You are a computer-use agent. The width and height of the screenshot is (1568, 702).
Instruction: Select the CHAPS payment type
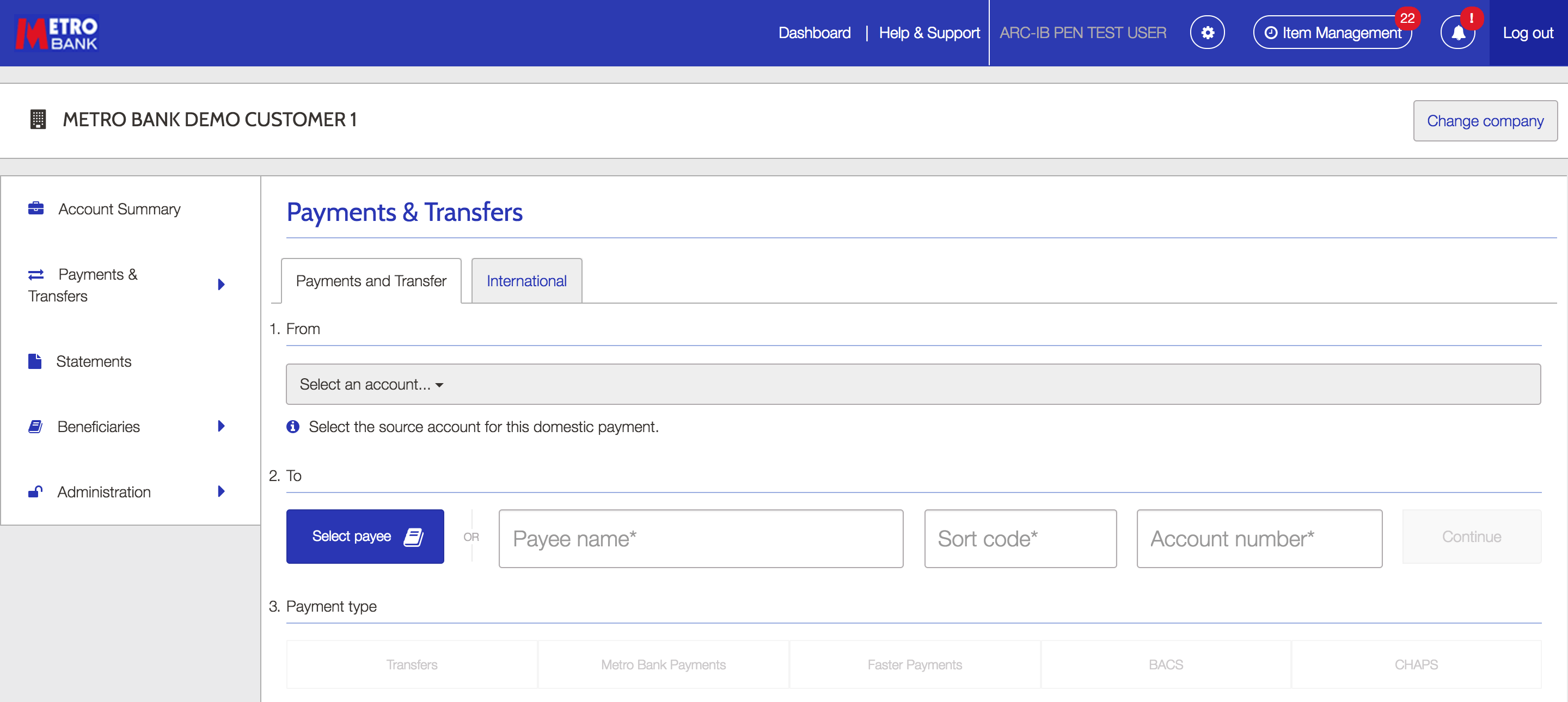pyautogui.click(x=1416, y=664)
